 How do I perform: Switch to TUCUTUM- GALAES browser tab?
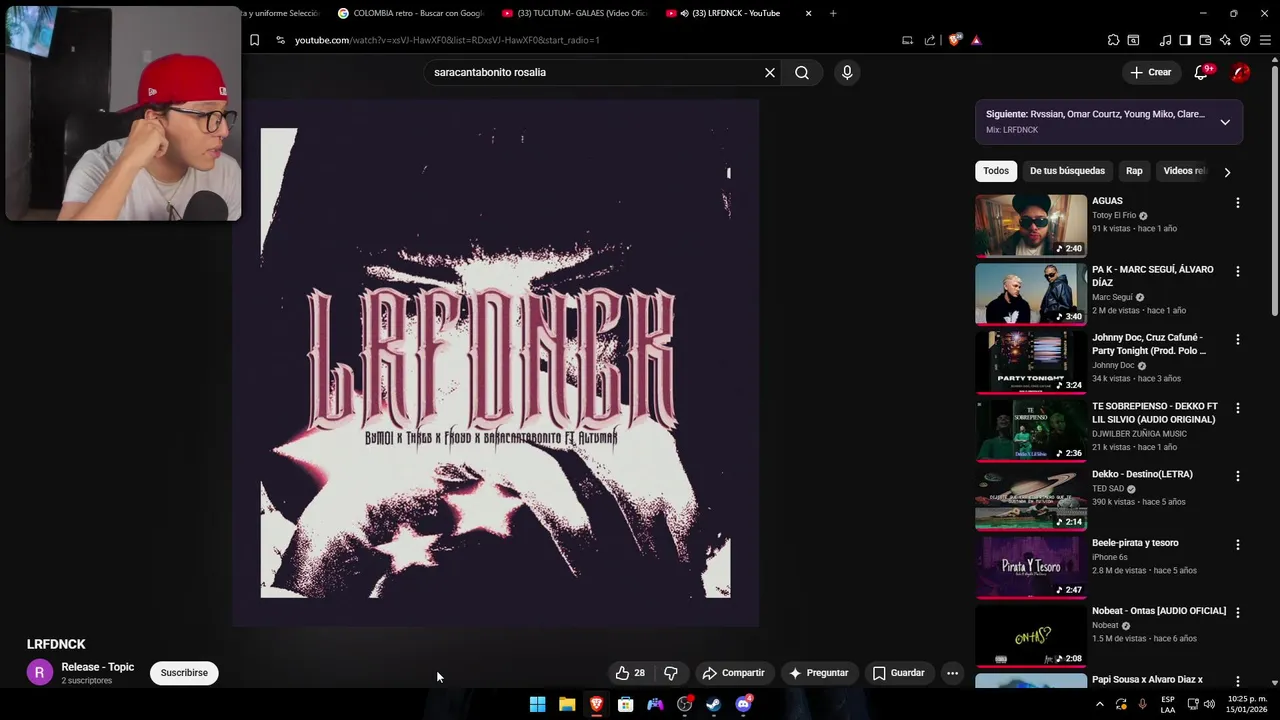[574, 13]
